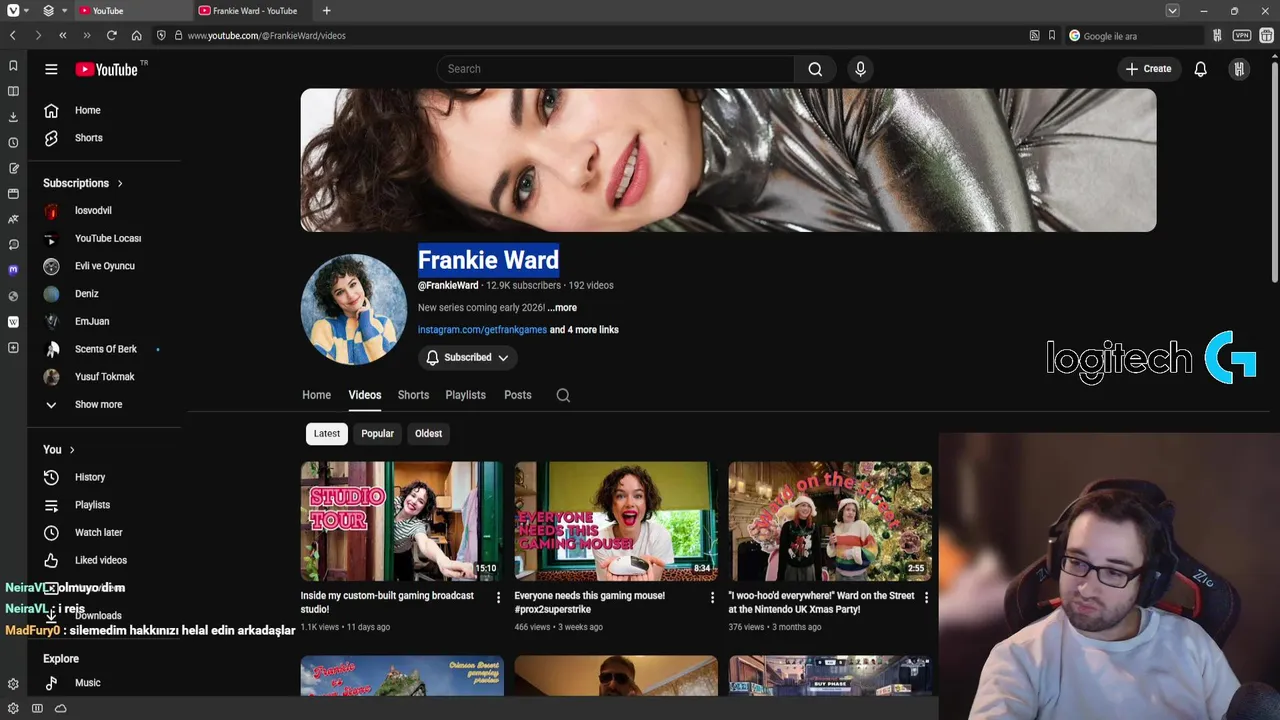Viewport: 1280px width, 720px height.
Task: Reload the current page
Action: tap(111, 35)
